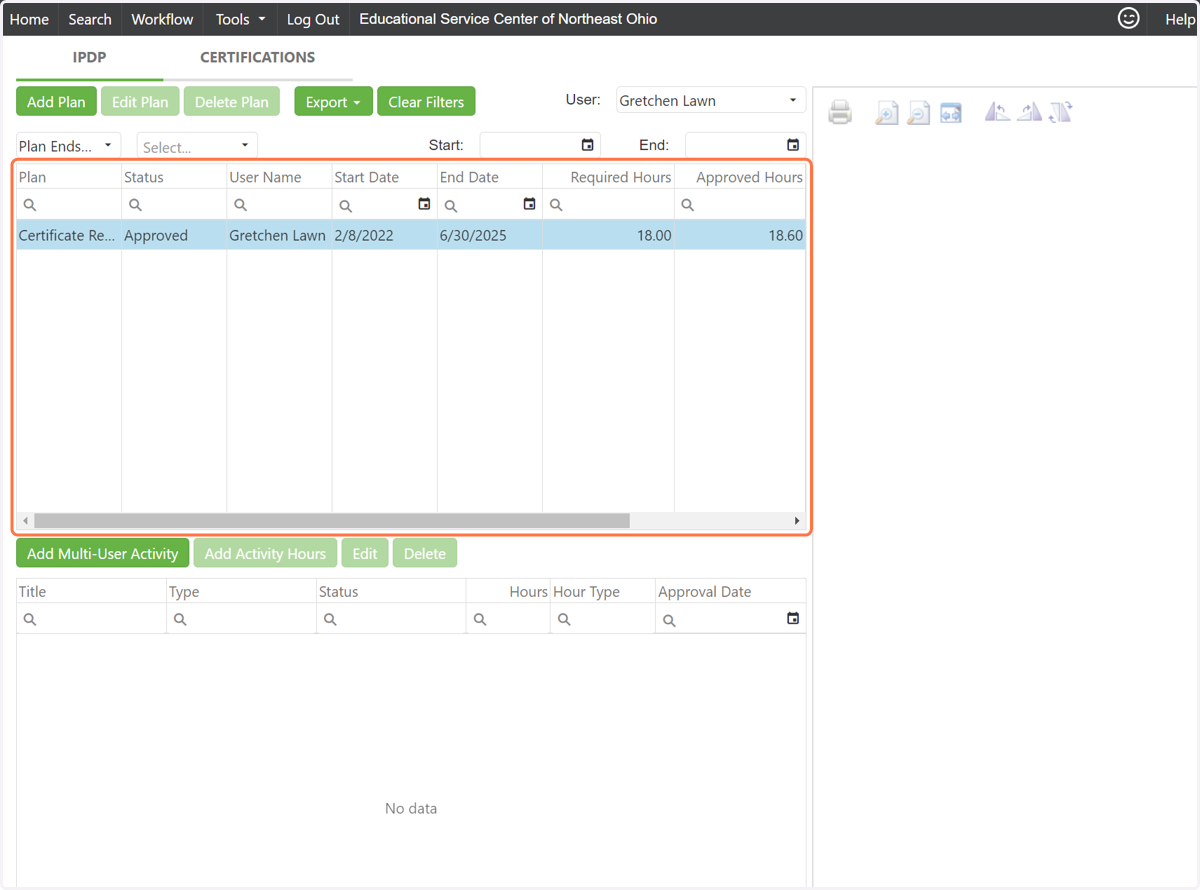Click the User Name column header
The width and height of the screenshot is (1200, 890).
[279, 177]
